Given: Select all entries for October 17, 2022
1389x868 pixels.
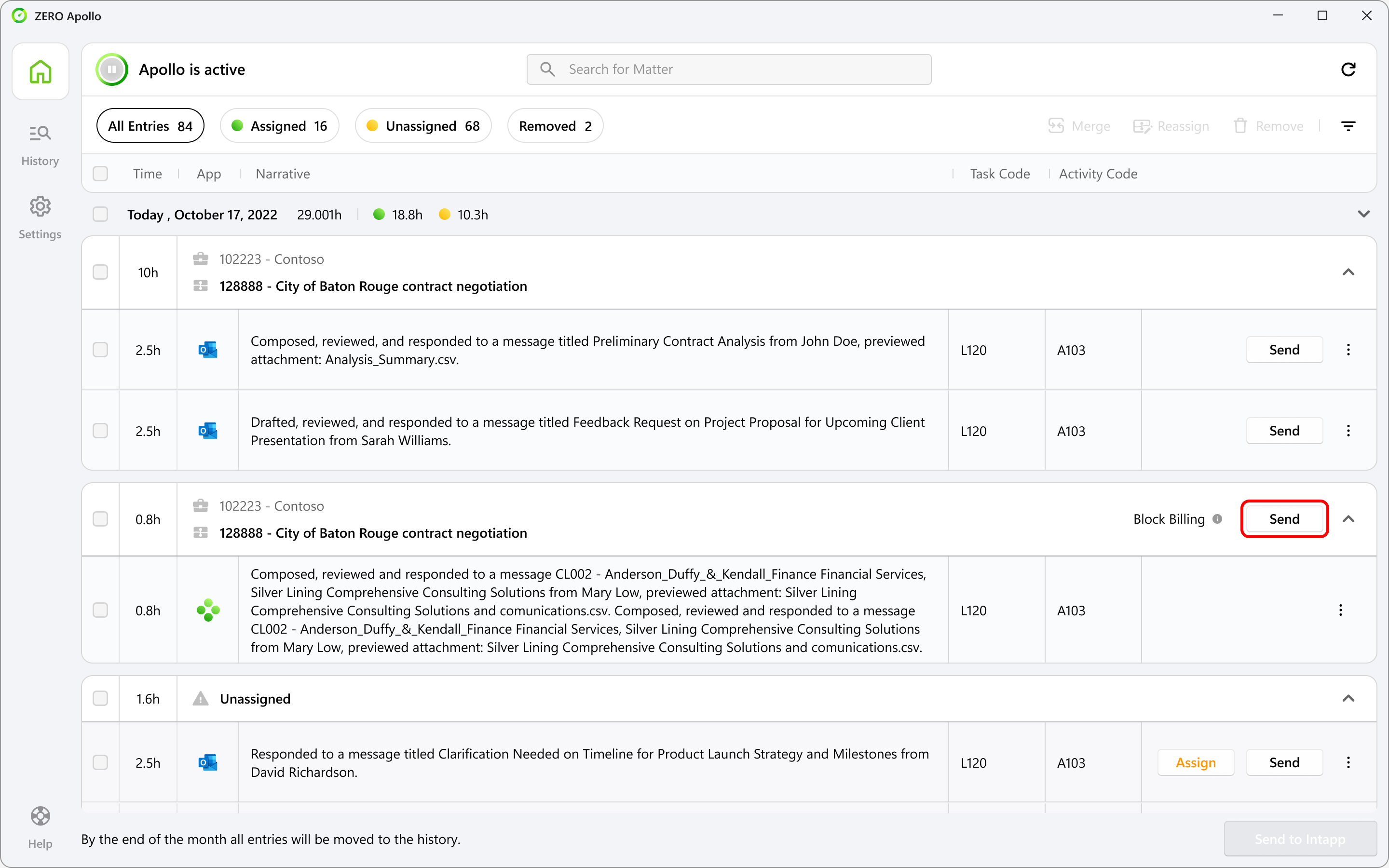Looking at the screenshot, I should 100,214.
